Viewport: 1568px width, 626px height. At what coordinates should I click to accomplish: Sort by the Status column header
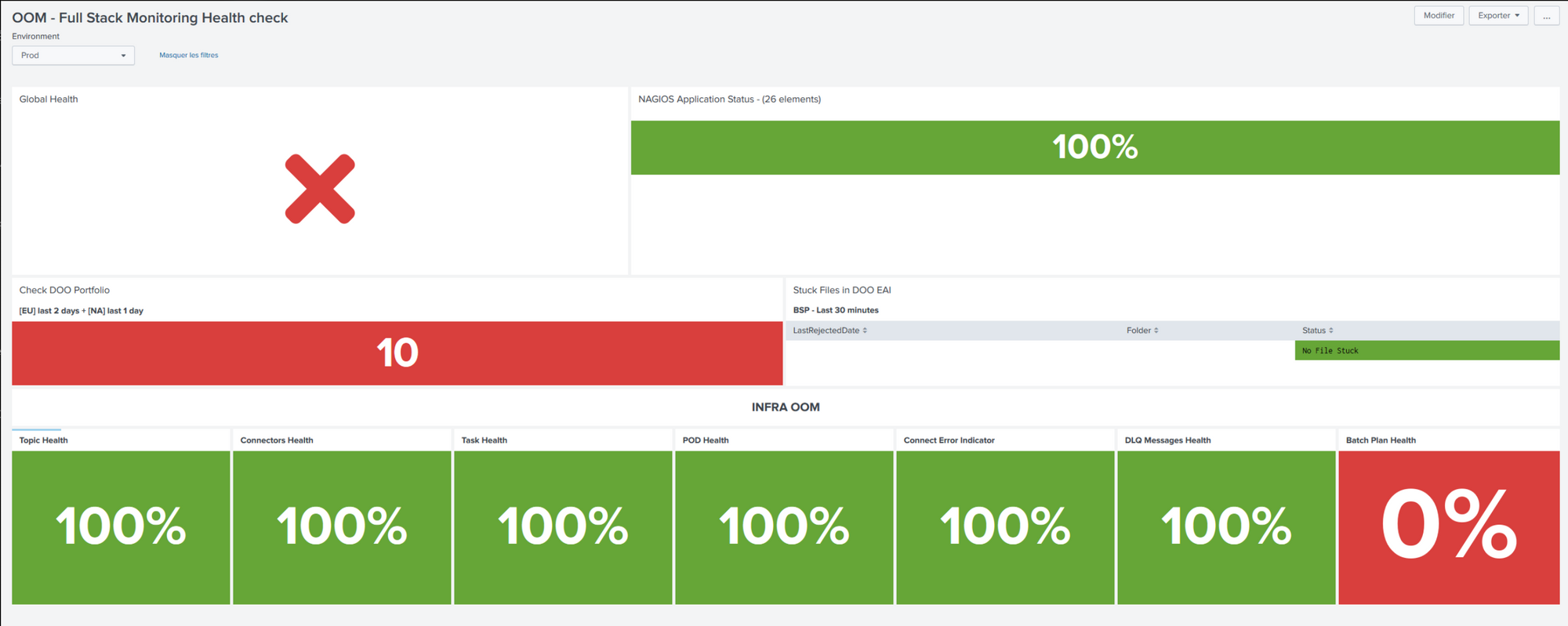tap(1317, 331)
